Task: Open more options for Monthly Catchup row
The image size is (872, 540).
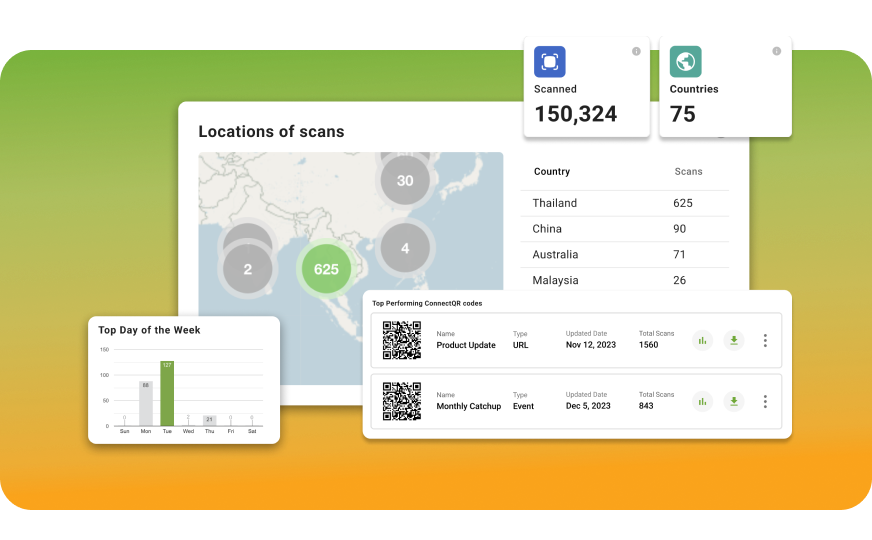Action: pyautogui.click(x=765, y=401)
